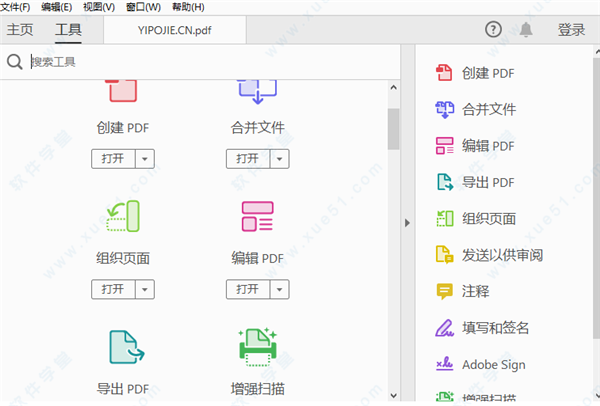This screenshot has width=600, height=406.
Task: Switch to the 主页 tab
Action: tap(20, 29)
